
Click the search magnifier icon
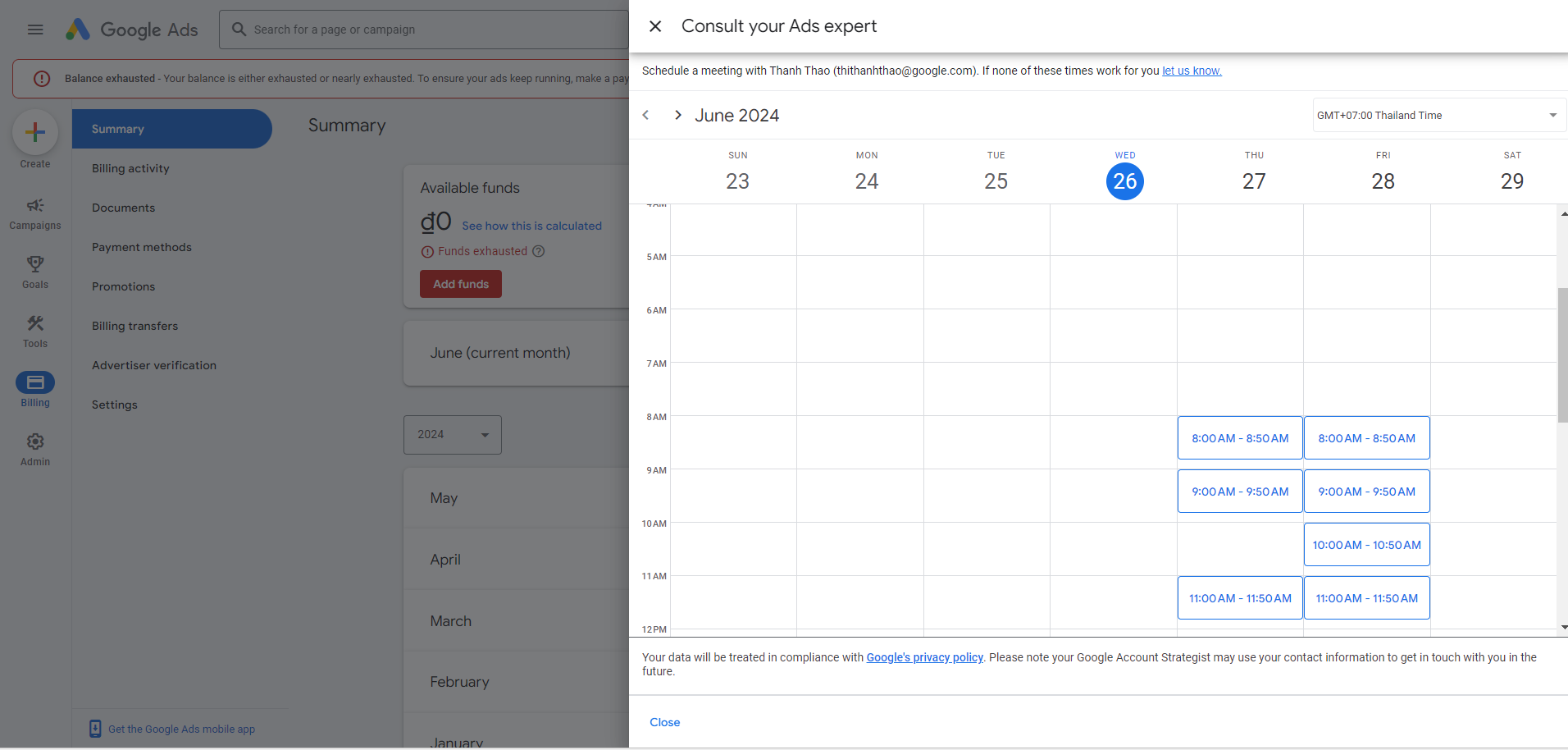click(239, 30)
